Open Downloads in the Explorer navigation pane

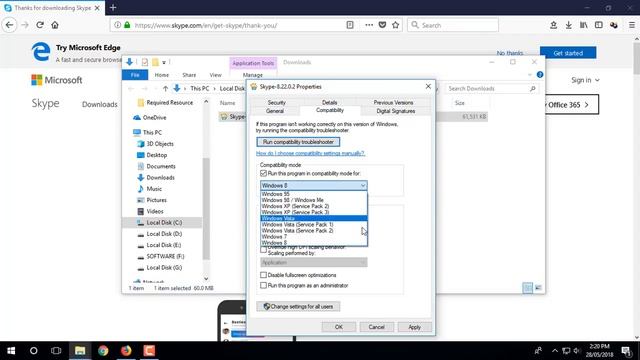click(160, 178)
